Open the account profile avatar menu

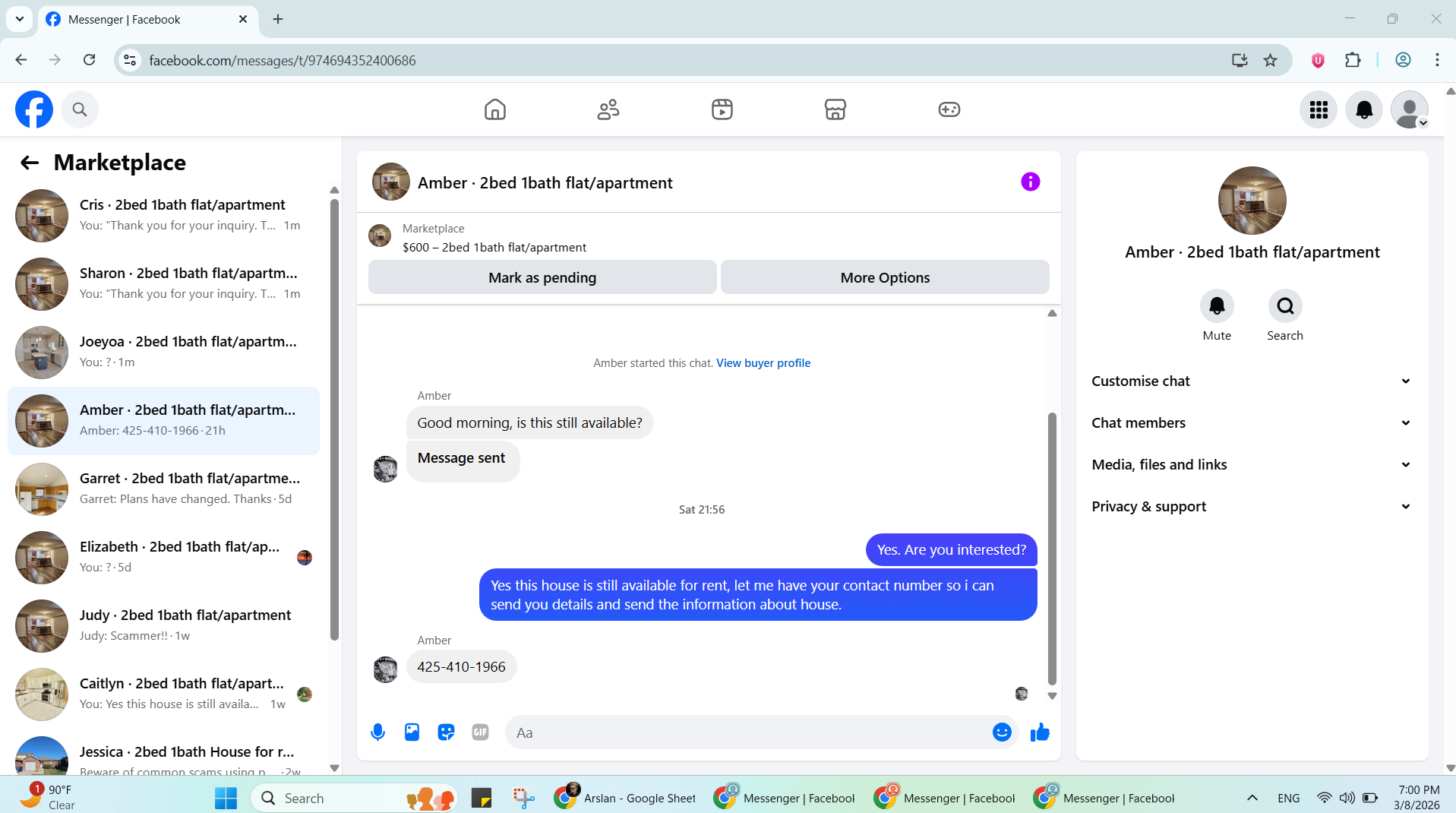(x=1410, y=109)
